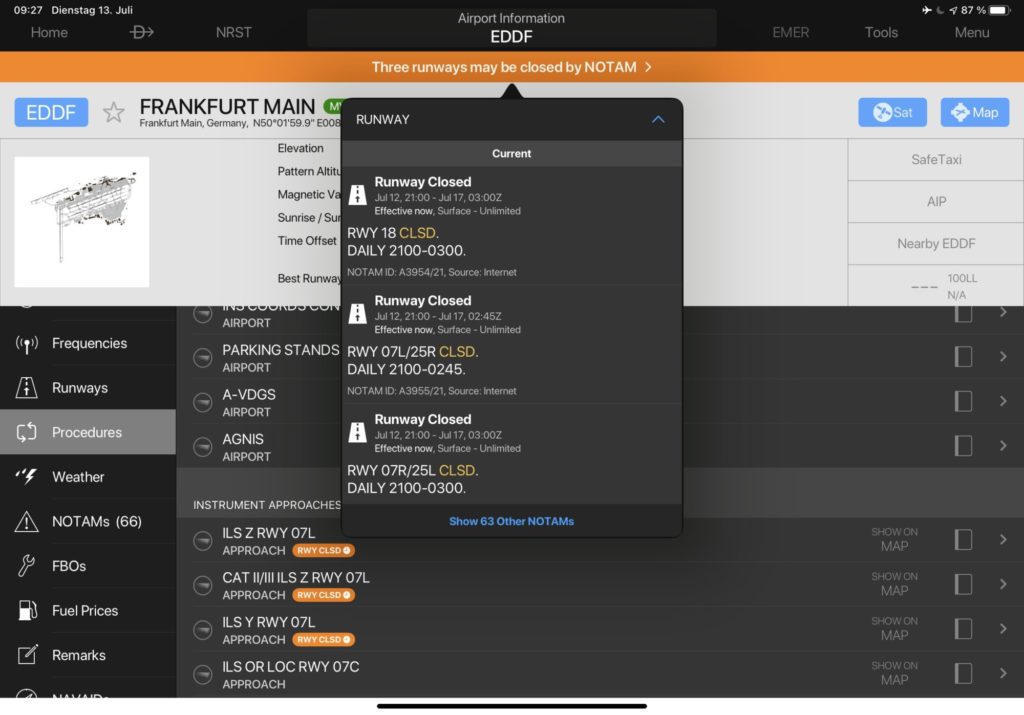Select Show on Map for CAT II/III ILS Z

[x=894, y=584]
